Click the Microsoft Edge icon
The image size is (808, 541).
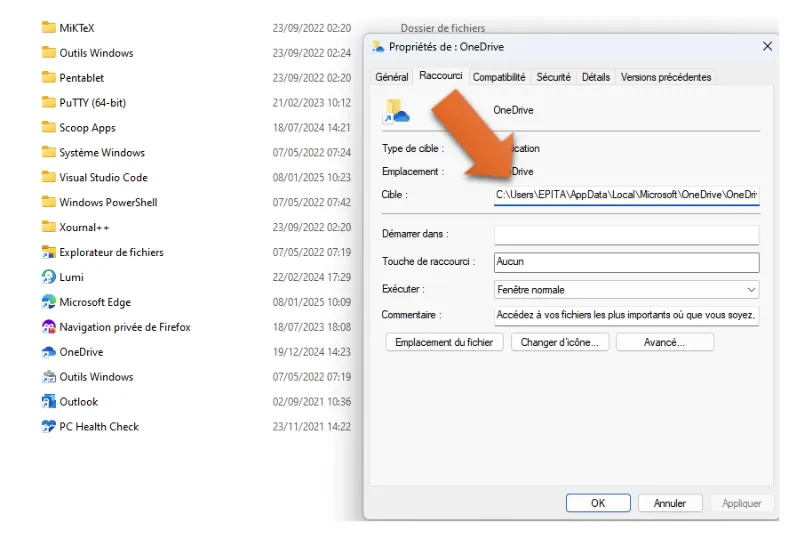click(x=48, y=301)
